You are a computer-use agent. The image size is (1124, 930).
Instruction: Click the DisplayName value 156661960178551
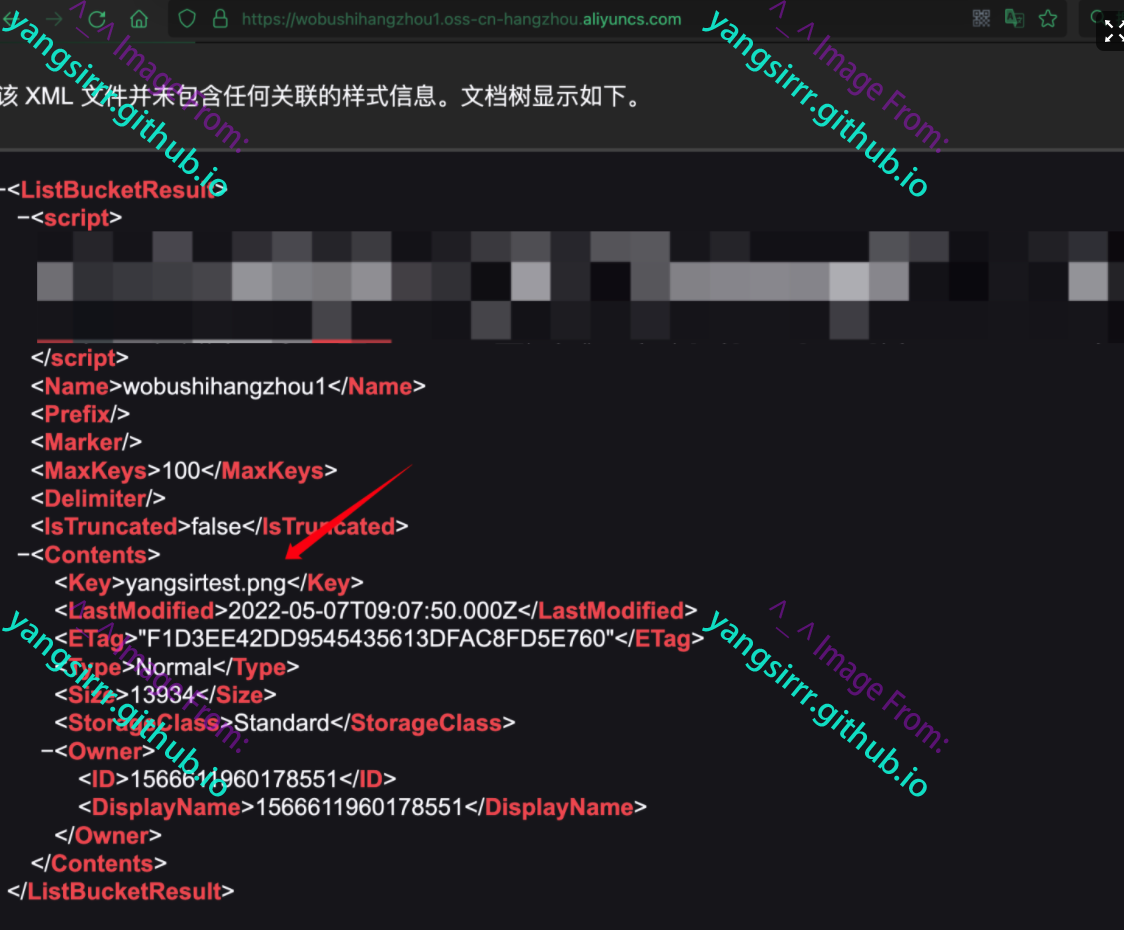(x=359, y=807)
